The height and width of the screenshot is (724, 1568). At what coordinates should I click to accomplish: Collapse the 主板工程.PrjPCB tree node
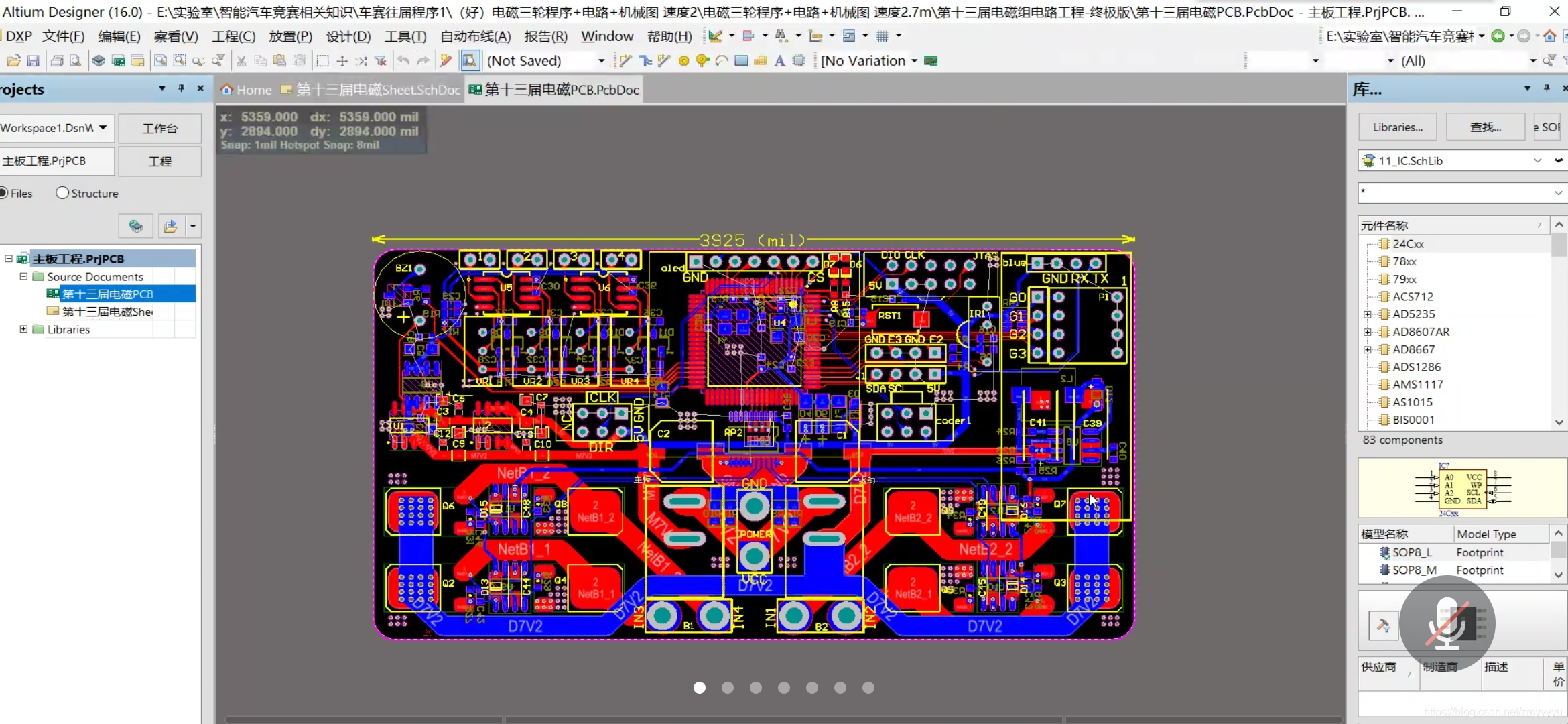click(x=9, y=259)
